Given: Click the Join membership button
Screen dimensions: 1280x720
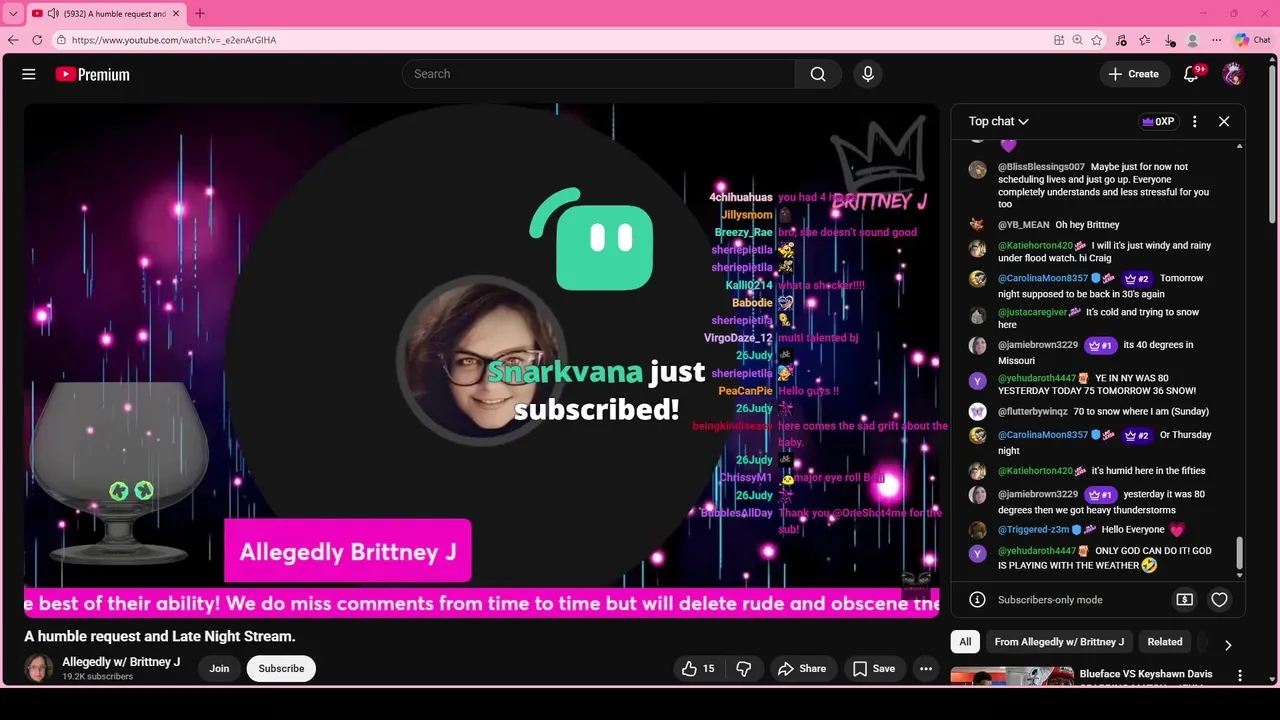Looking at the screenshot, I should (219, 669).
